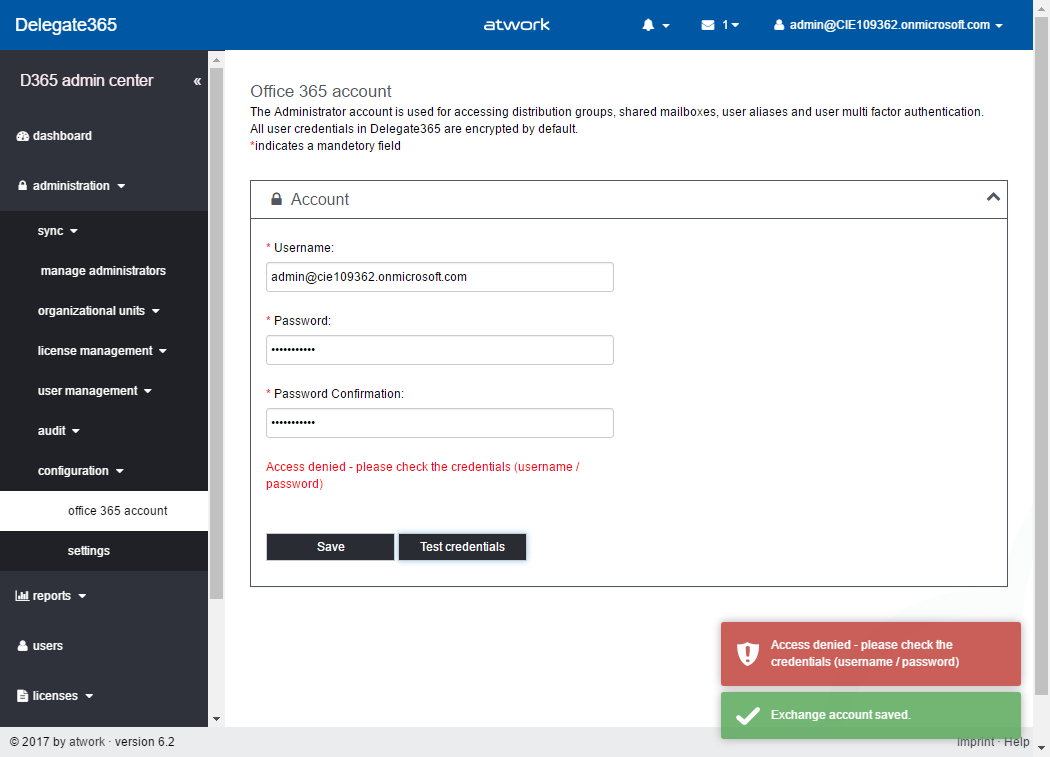Click the lock icon in Account header
The height and width of the screenshot is (757, 1050).
click(276, 199)
